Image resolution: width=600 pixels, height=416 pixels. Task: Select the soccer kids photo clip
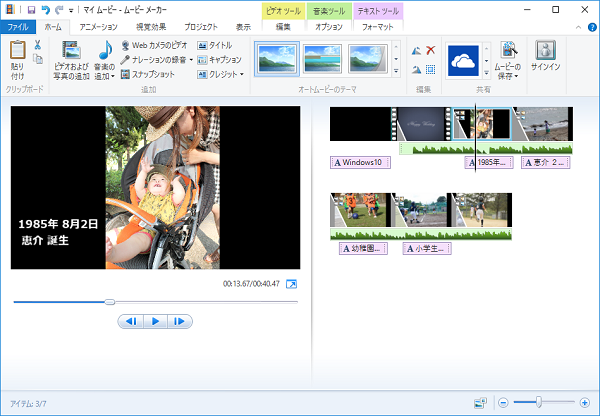[x=360, y=210]
